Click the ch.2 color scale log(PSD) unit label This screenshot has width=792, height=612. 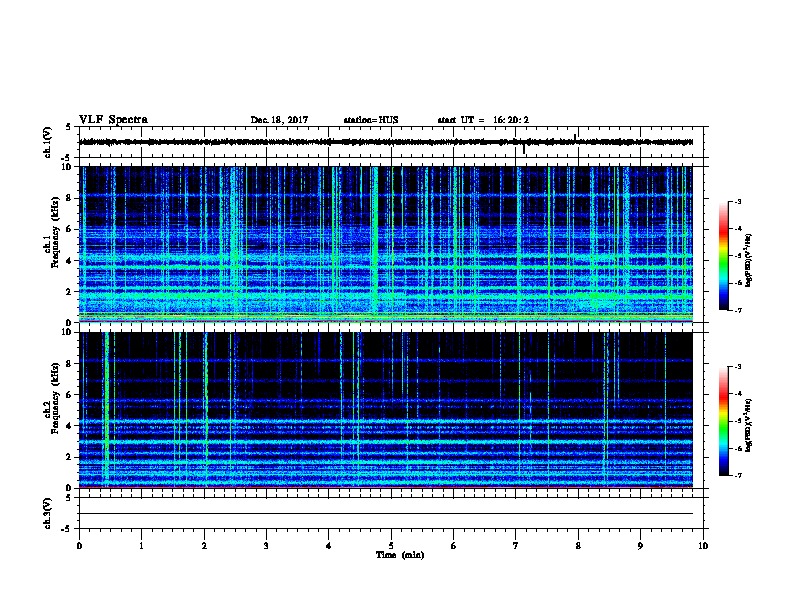click(749, 425)
